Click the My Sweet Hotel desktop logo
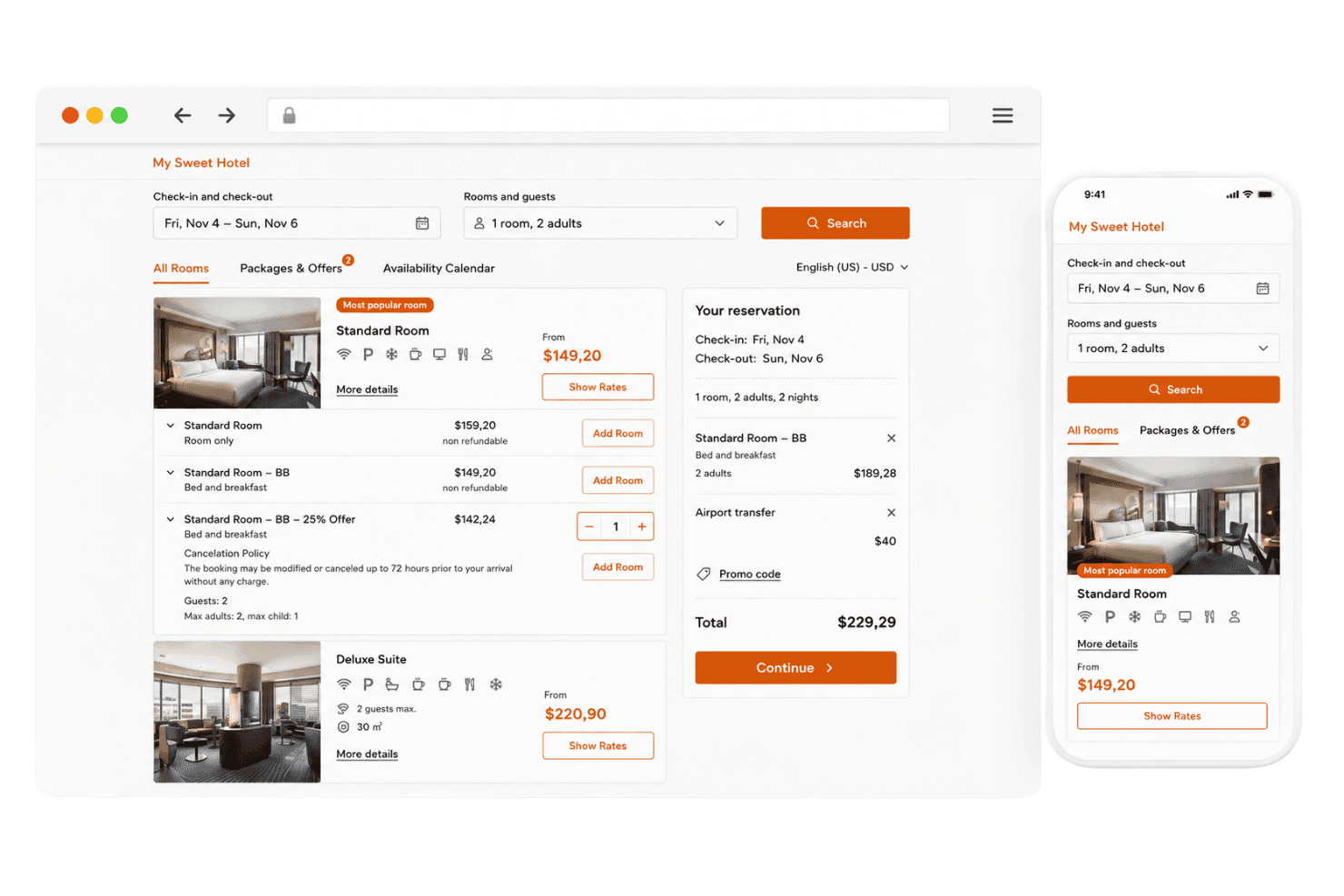Image resolution: width=1344 pixels, height=896 pixels. click(202, 163)
